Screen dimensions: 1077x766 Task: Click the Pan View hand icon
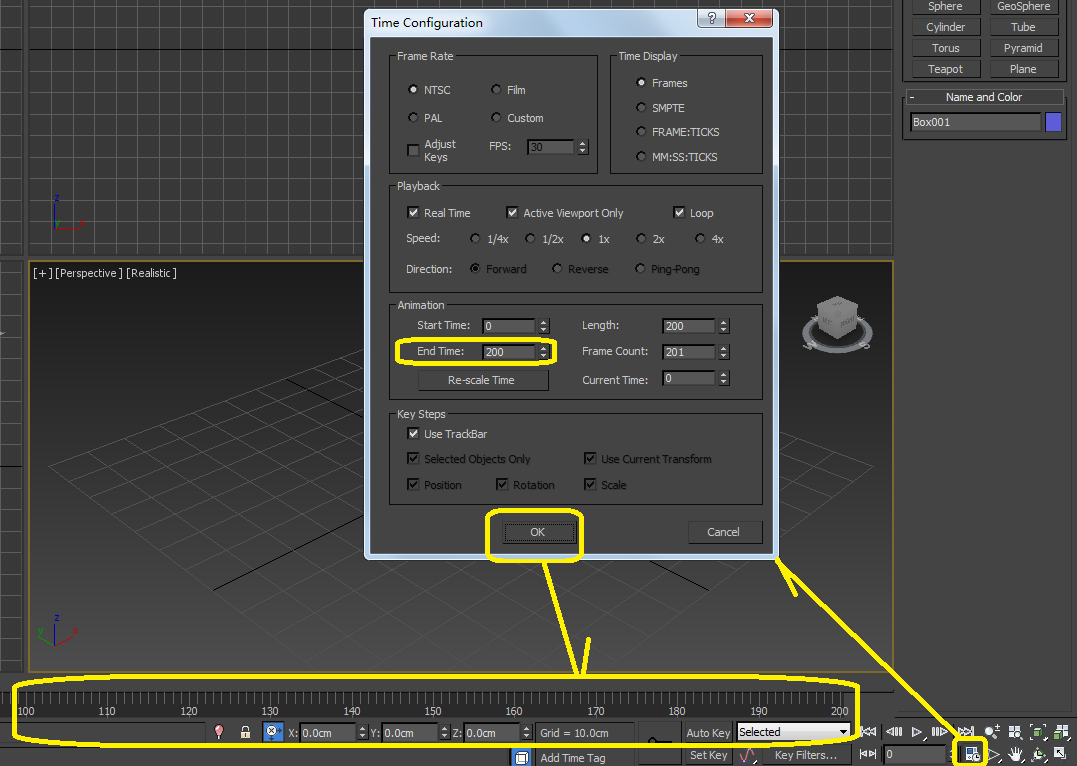tap(1016, 754)
